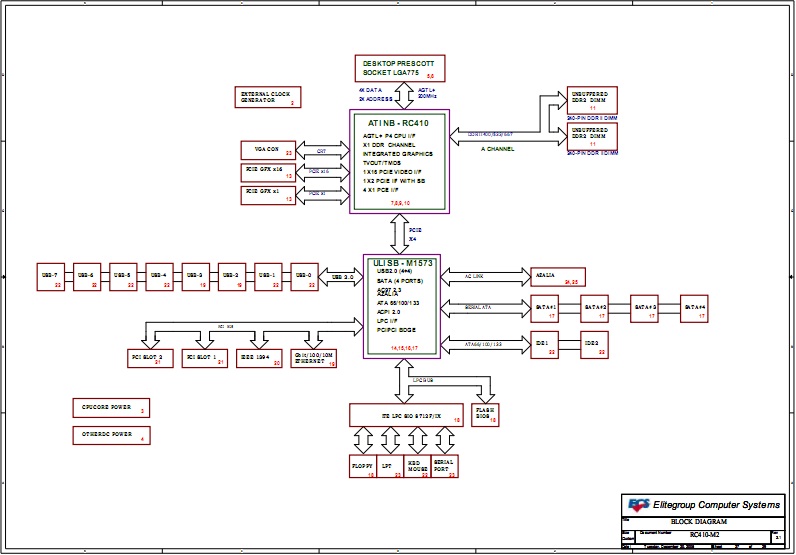Select the 4X DATA label

pyautogui.click(x=370, y=90)
